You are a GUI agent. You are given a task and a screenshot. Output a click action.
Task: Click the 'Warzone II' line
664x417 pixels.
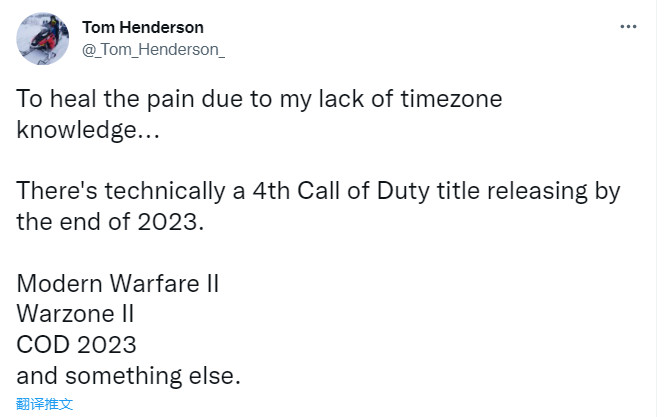click(x=75, y=313)
